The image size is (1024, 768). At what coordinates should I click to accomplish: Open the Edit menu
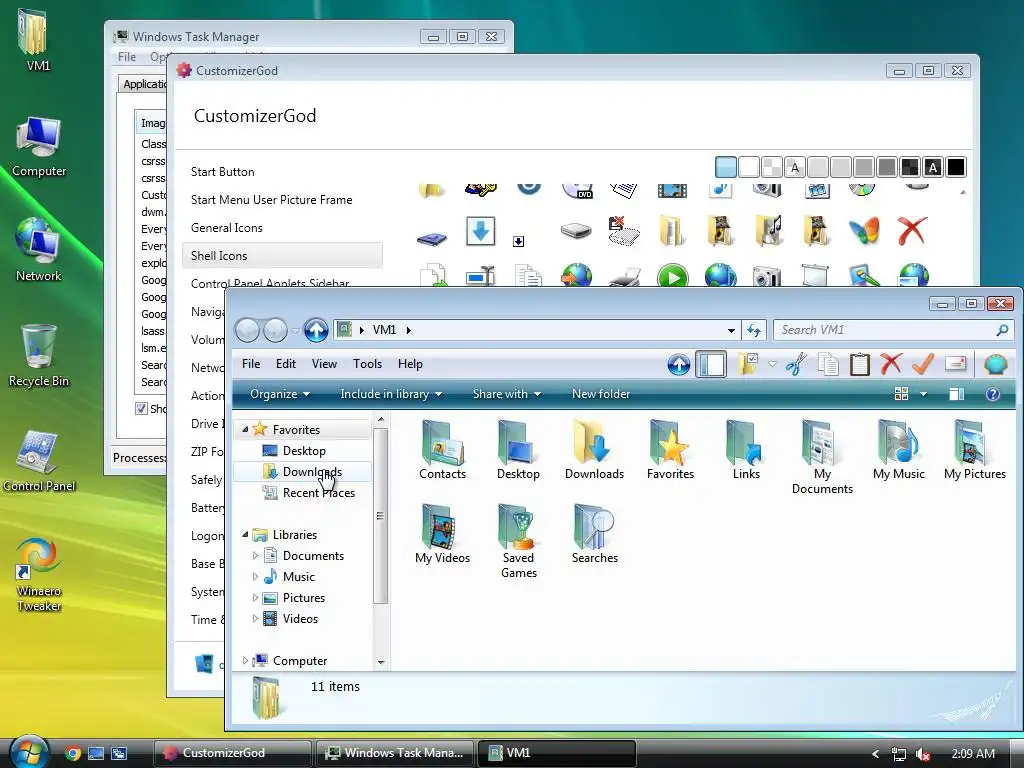click(x=285, y=364)
